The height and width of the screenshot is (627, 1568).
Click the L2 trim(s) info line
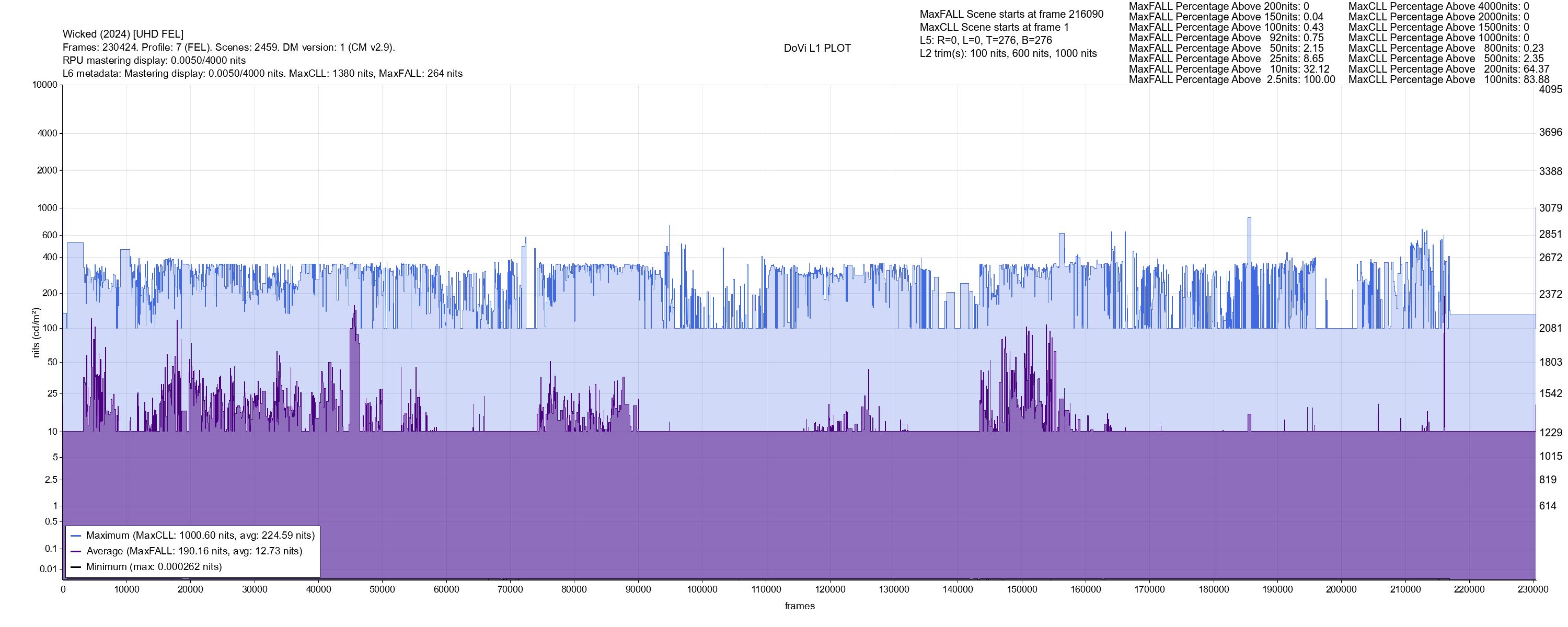pyautogui.click(x=1008, y=54)
